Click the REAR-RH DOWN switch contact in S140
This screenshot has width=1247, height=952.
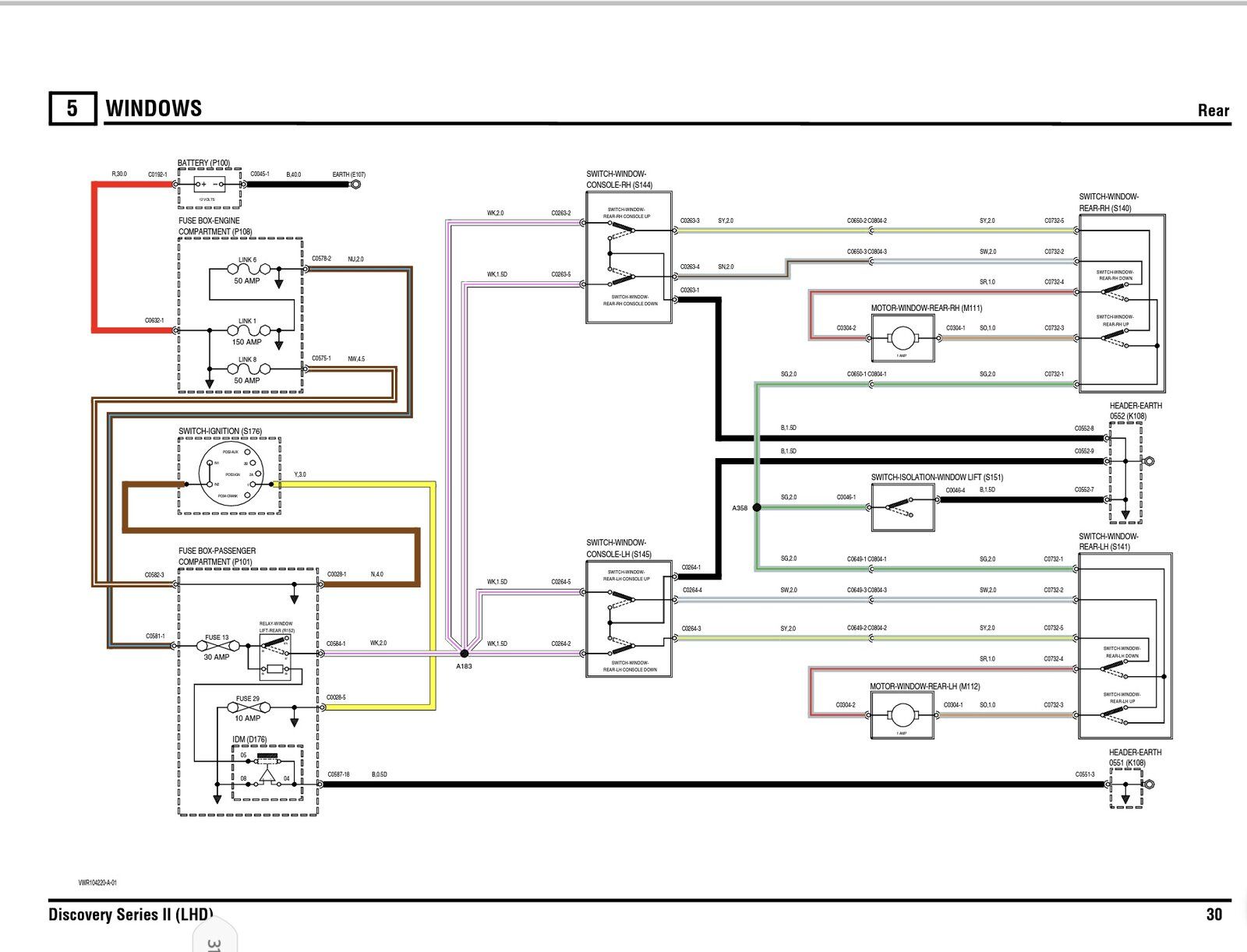pyautogui.click(x=1115, y=291)
